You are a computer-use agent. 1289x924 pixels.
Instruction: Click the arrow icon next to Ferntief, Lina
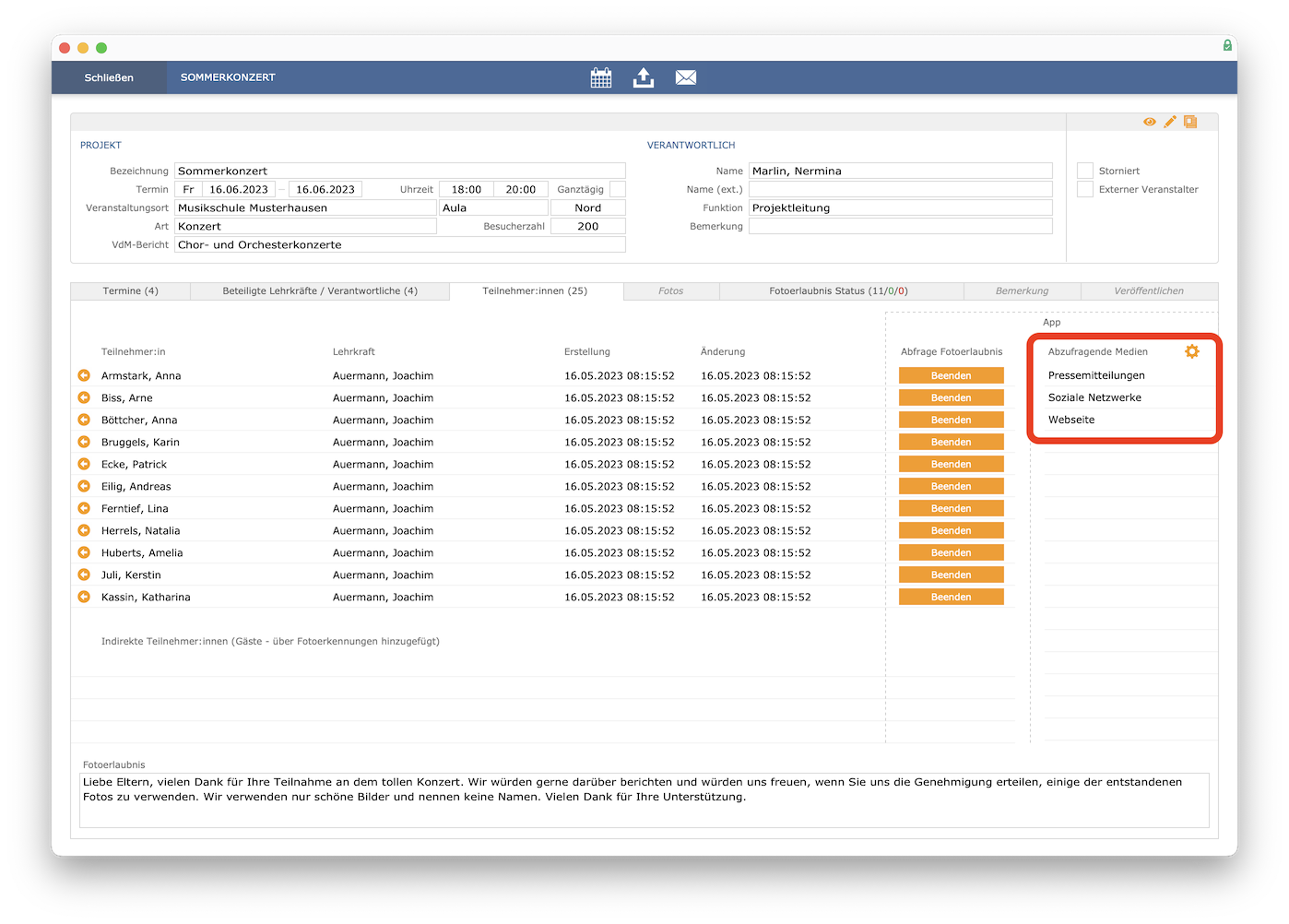84,508
